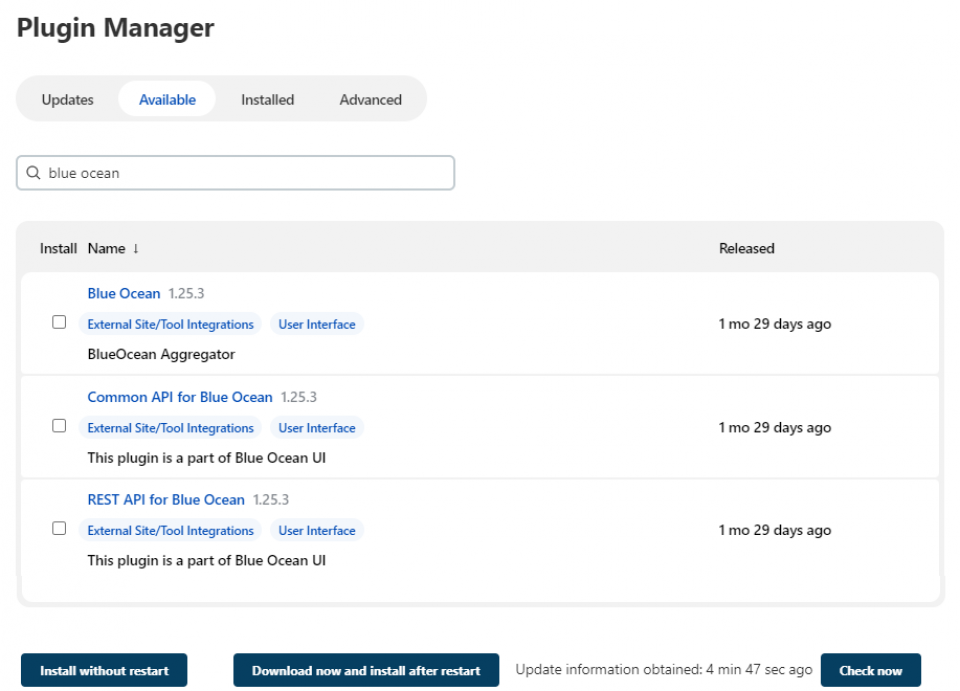
Task: Open the REST API for Blue Ocean link
Action: [166, 500]
